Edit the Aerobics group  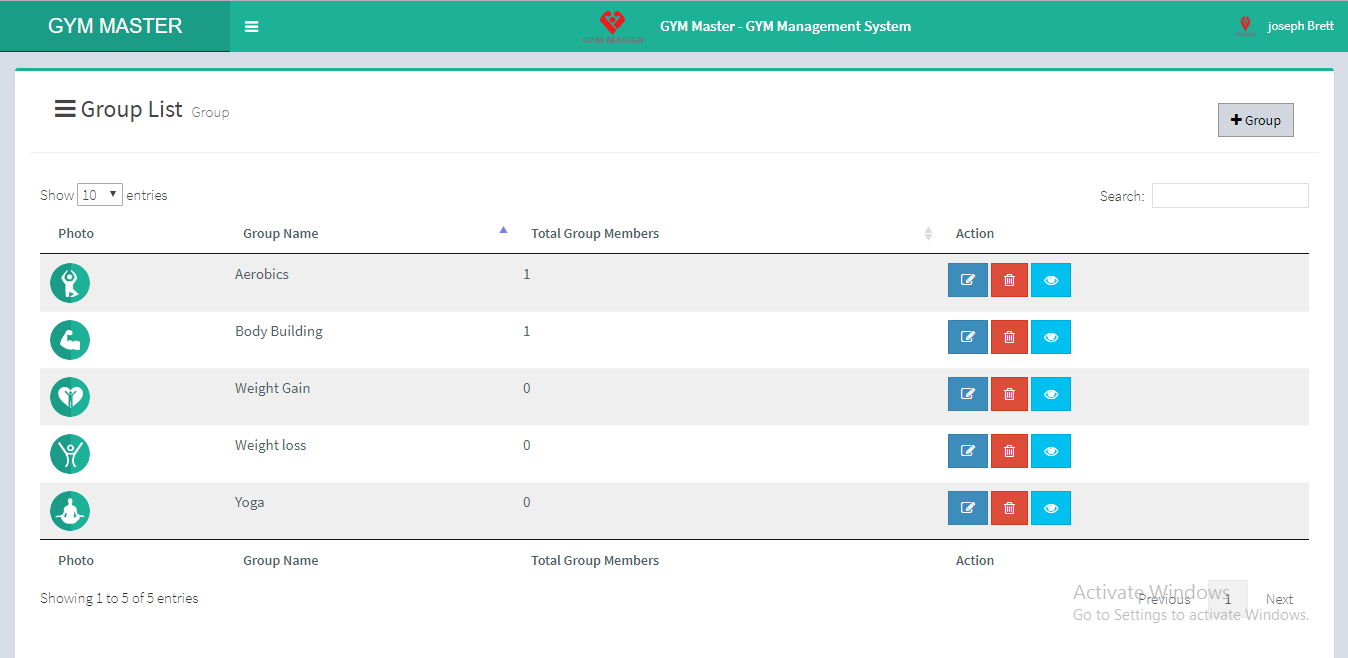click(x=967, y=280)
